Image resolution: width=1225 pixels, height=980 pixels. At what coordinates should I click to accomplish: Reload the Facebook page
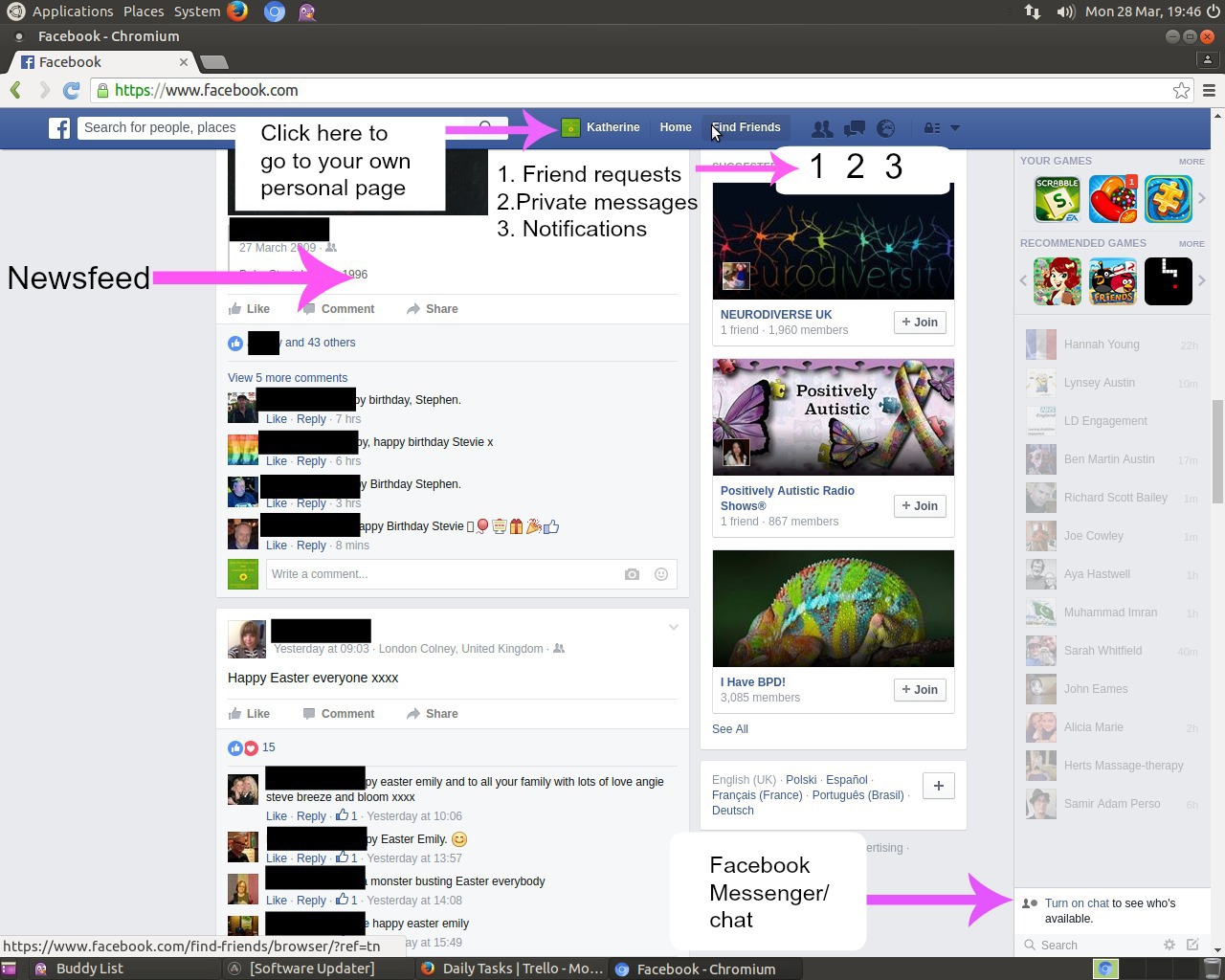tap(71, 90)
